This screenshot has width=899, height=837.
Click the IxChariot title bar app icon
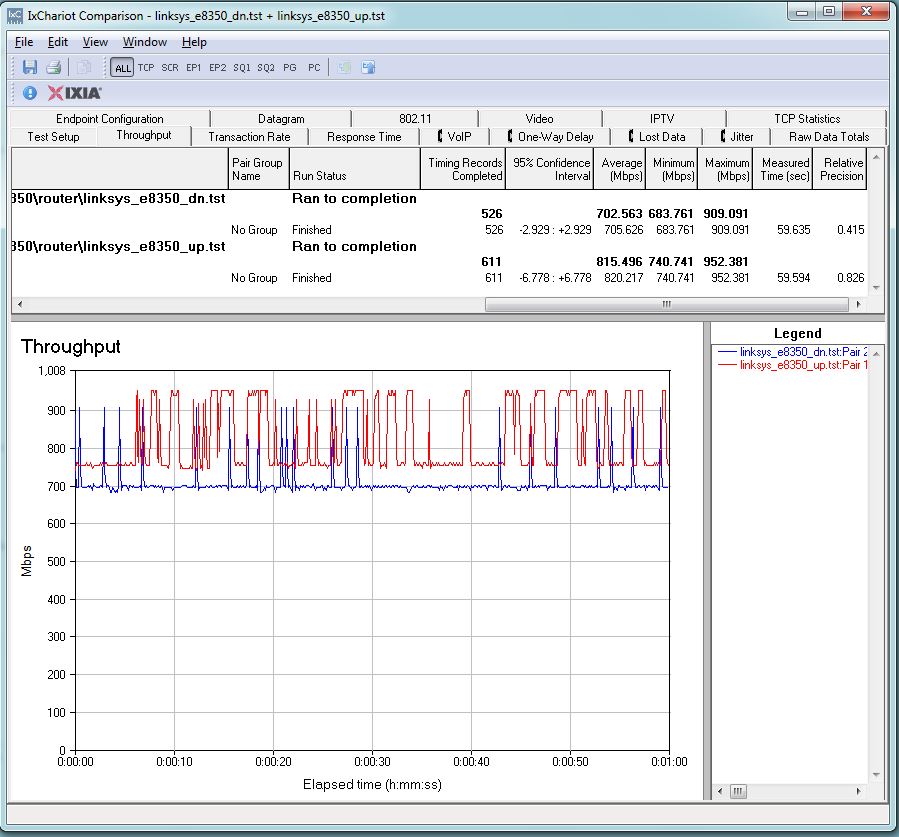click(x=15, y=15)
